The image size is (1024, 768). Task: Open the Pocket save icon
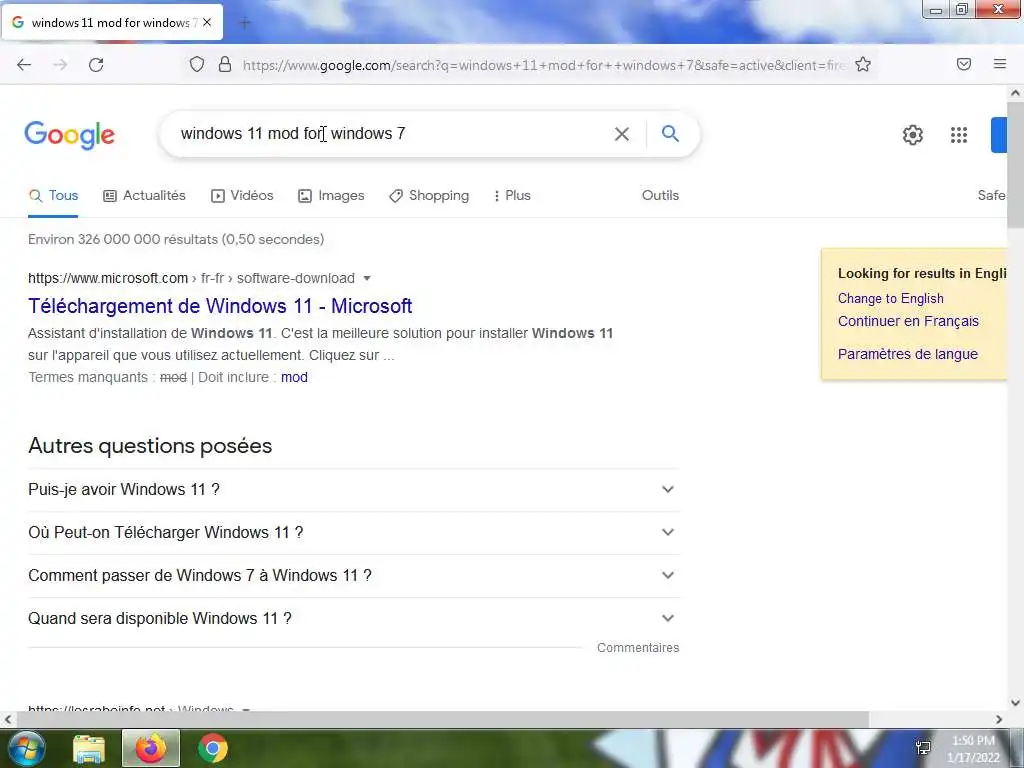pos(964,64)
